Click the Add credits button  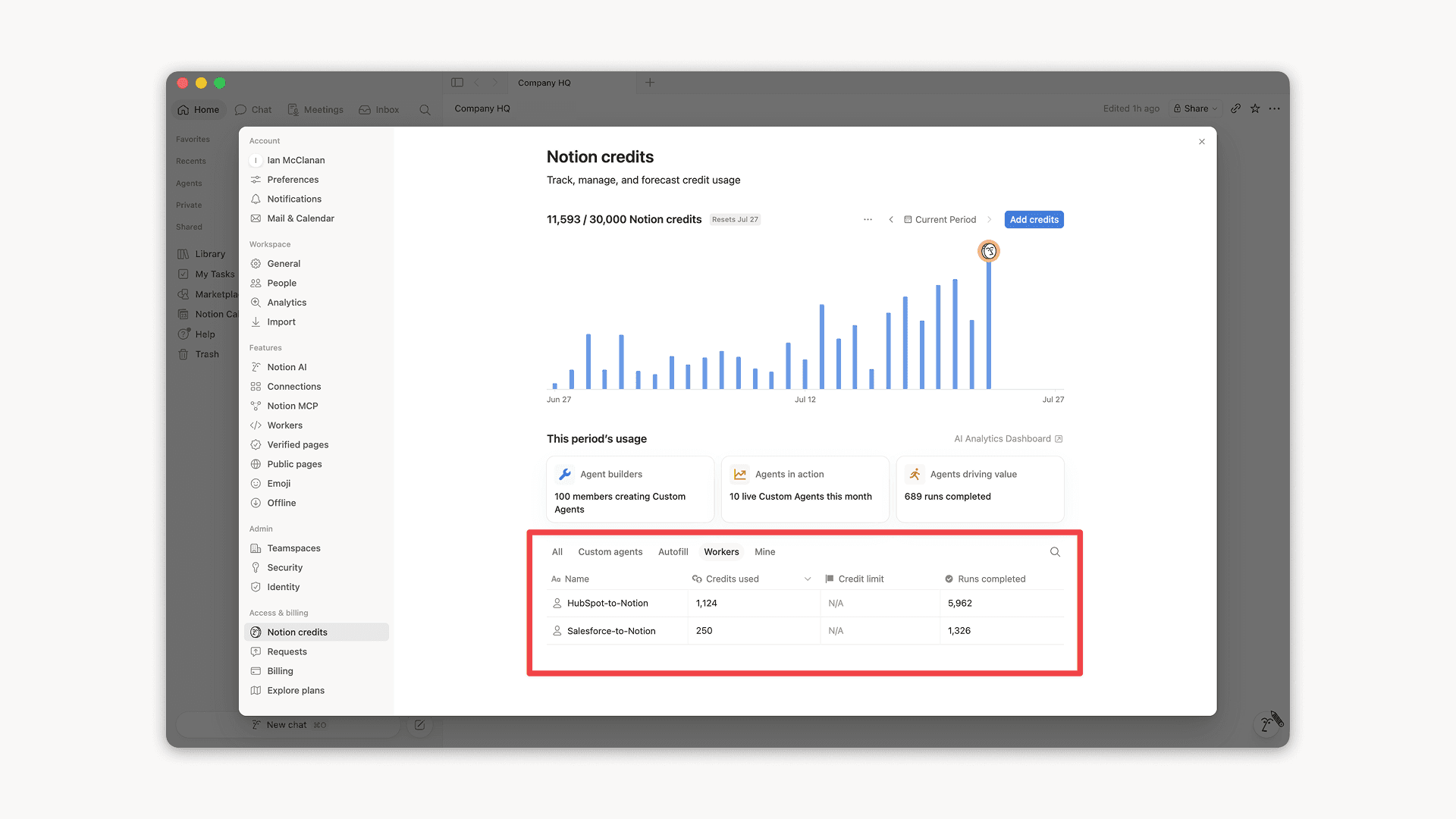1034,220
